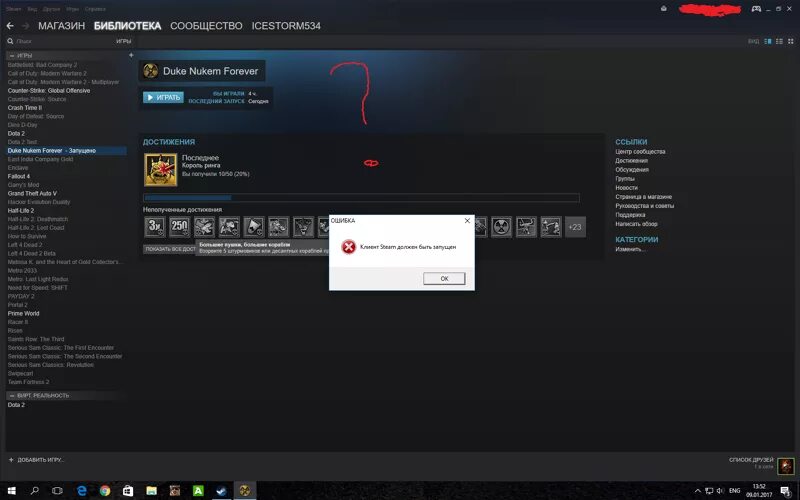Switch to list view icon
The width and height of the screenshot is (800, 500).
tap(779, 41)
